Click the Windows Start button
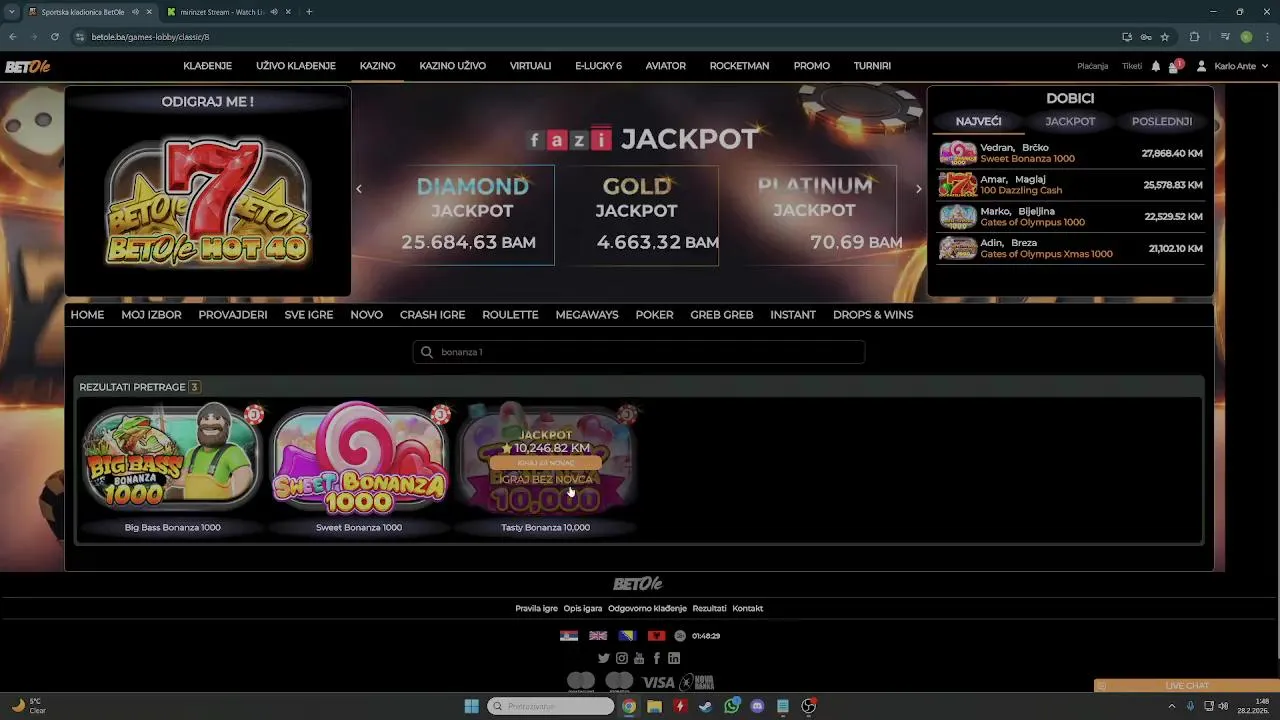The width and height of the screenshot is (1280, 720). (471, 706)
